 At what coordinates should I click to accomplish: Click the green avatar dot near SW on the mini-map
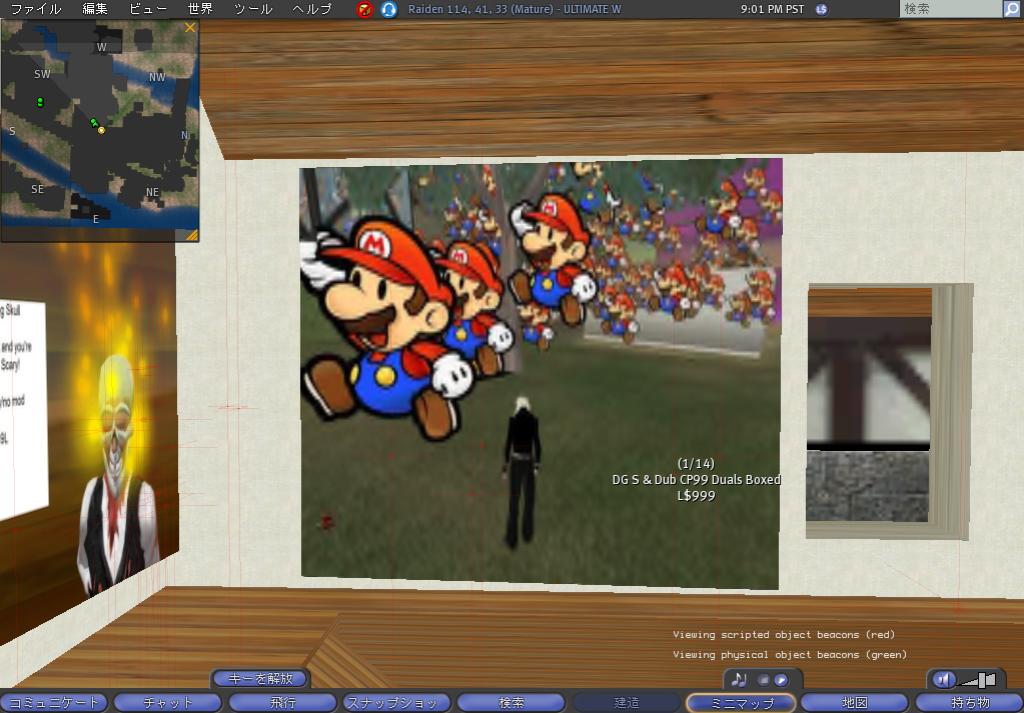click(x=40, y=102)
